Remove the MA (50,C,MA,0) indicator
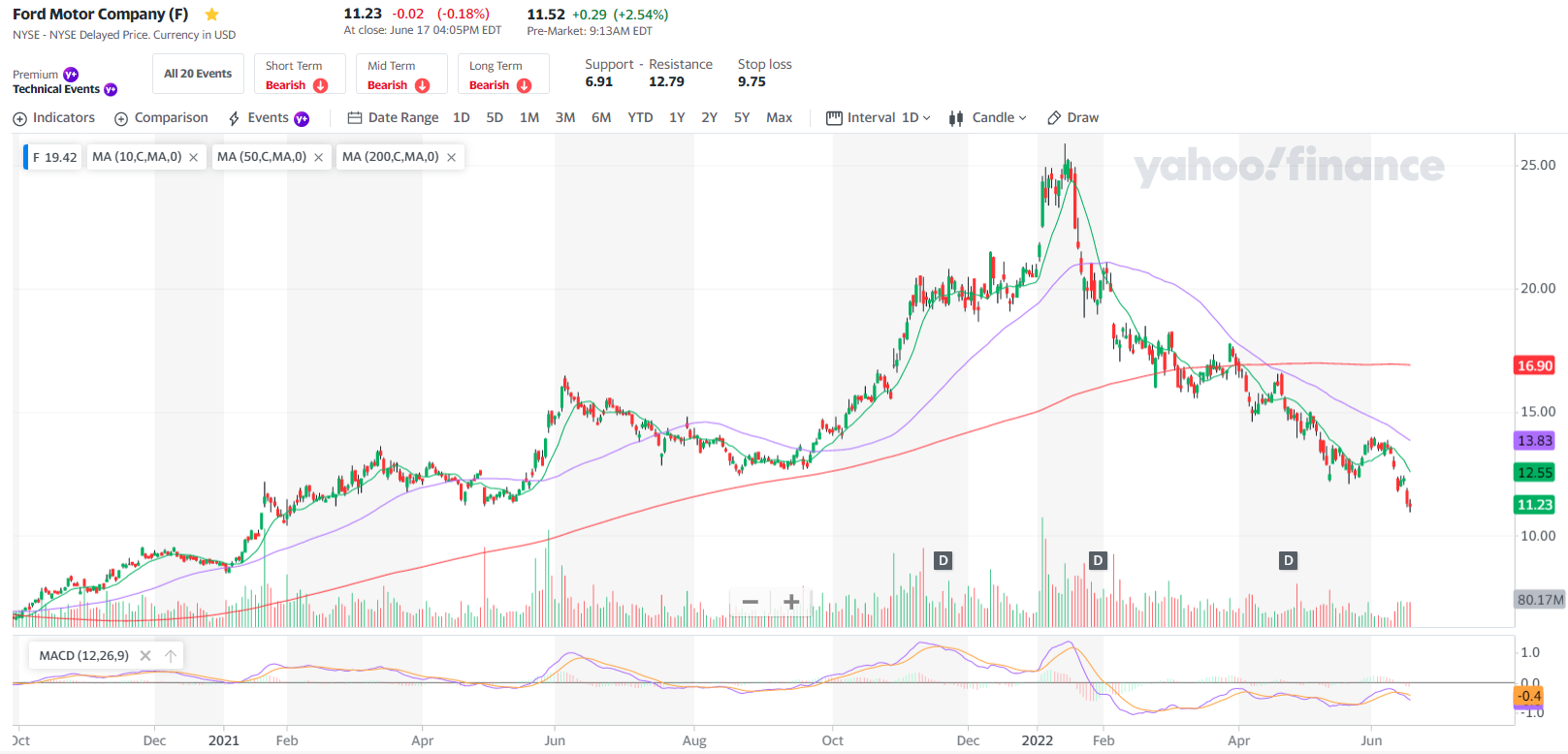This screenshot has height=754, width=1568. (x=318, y=157)
